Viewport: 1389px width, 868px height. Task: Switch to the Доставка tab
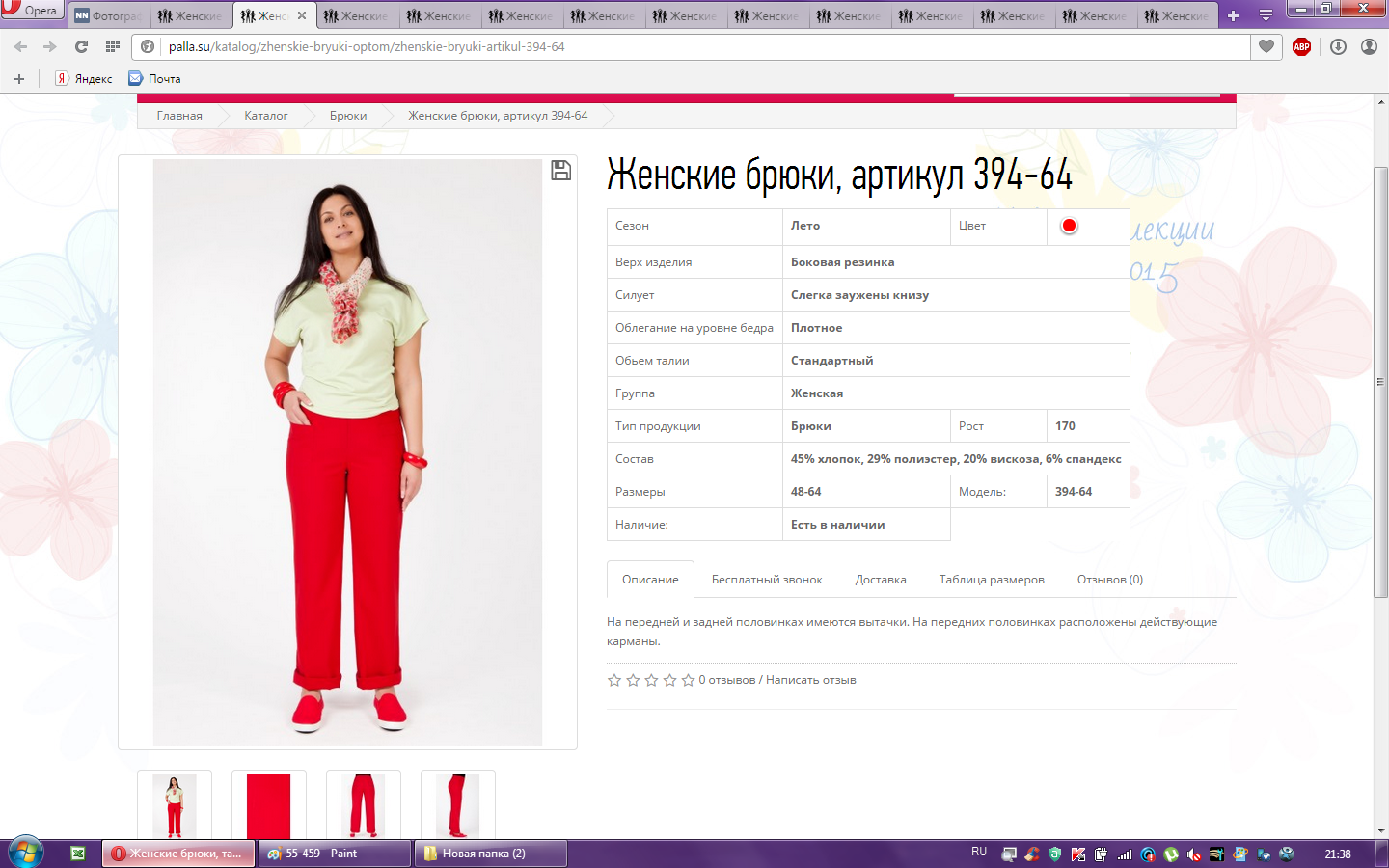click(881, 580)
